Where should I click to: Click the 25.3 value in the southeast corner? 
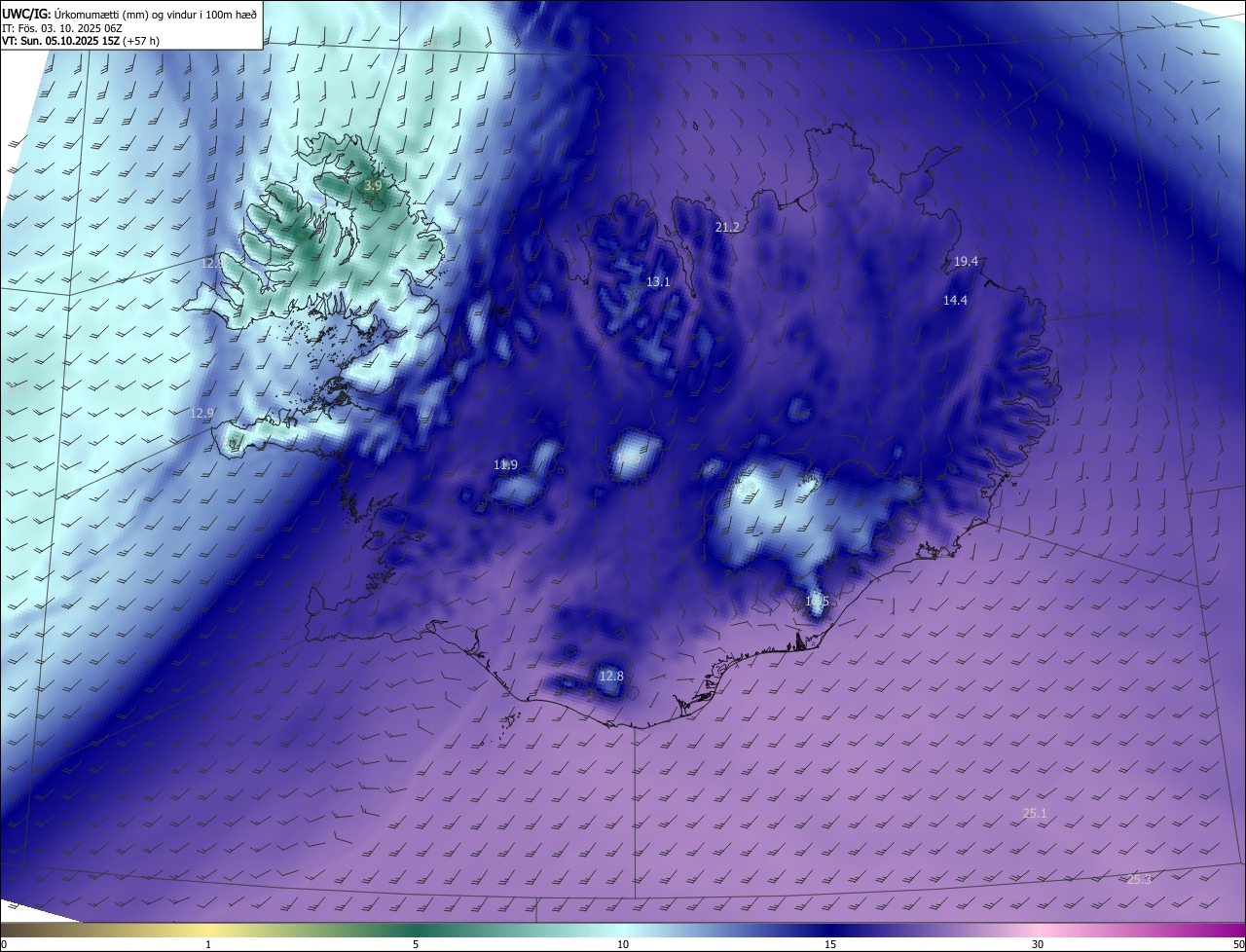tap(1139, 879)
